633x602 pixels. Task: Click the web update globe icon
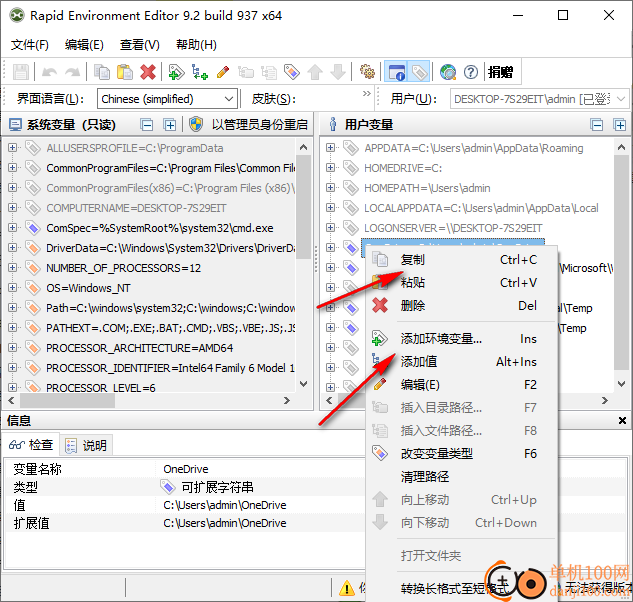tap(448, 72)
